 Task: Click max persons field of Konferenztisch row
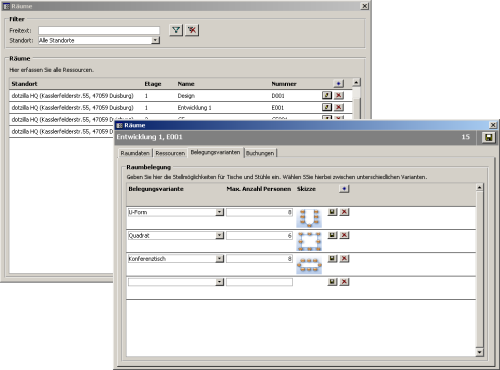259,259
